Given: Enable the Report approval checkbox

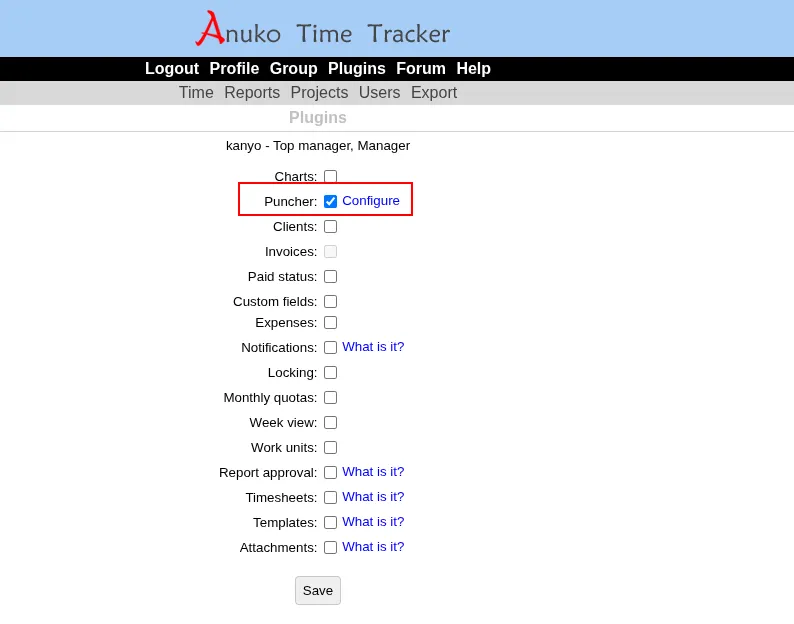Looking at the screenshot, I should (330, 473).
